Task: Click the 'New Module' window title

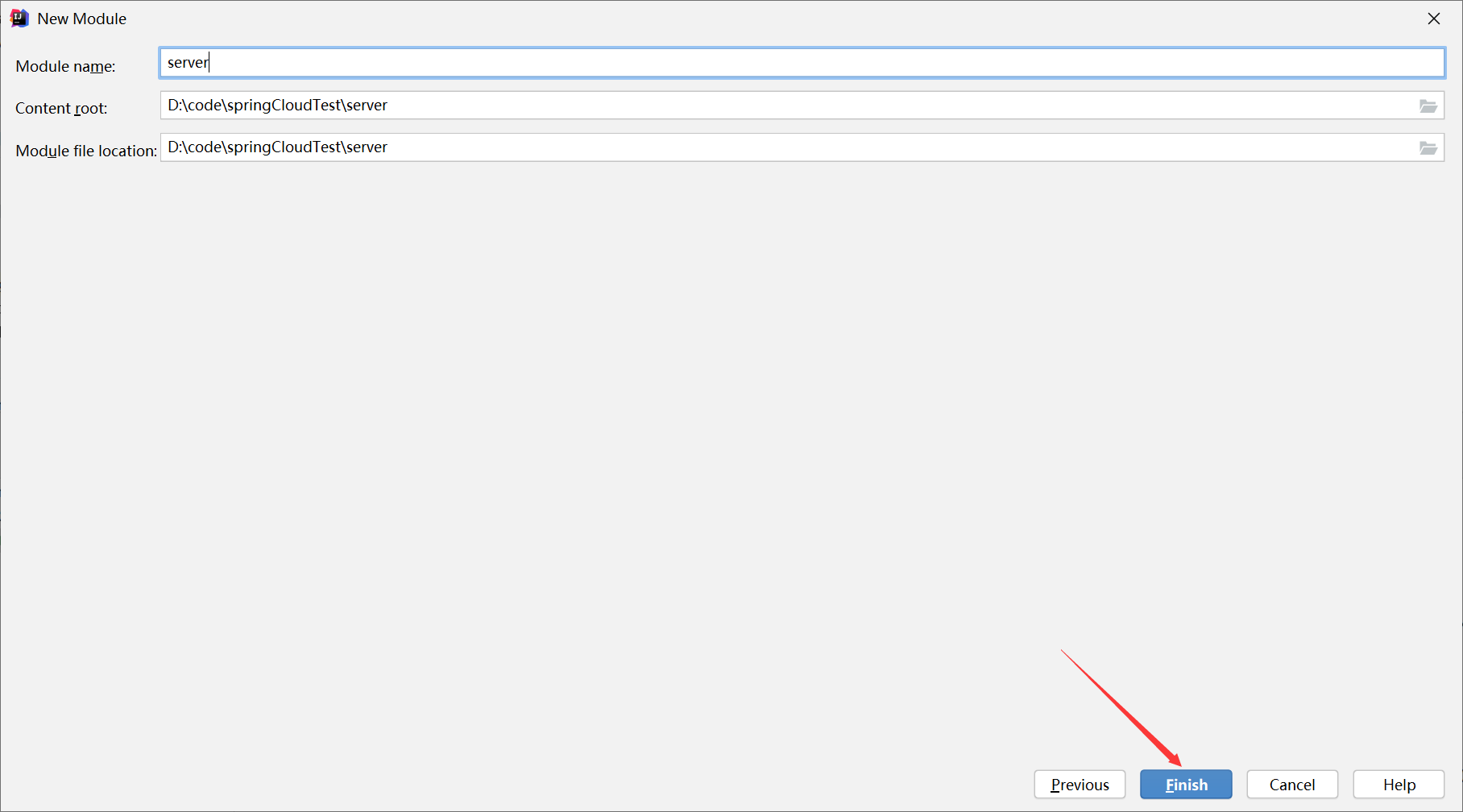Action: [x=81, y=19]
